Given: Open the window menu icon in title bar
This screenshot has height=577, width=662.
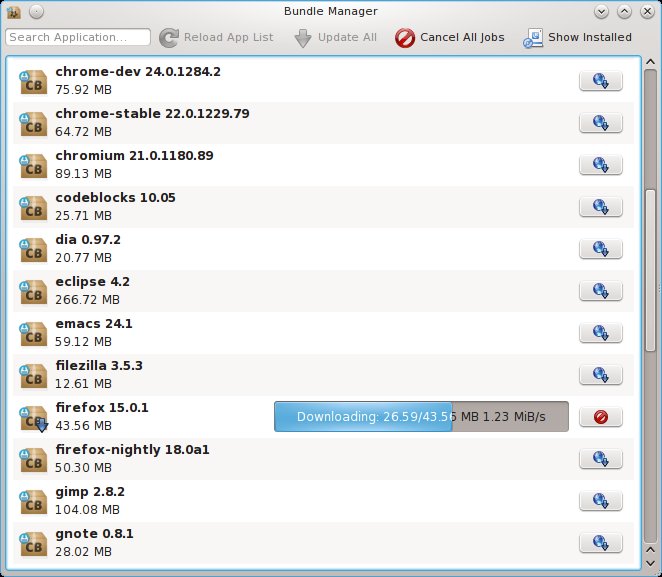Looking at the screenshot, I should click(x=14, y=11).
